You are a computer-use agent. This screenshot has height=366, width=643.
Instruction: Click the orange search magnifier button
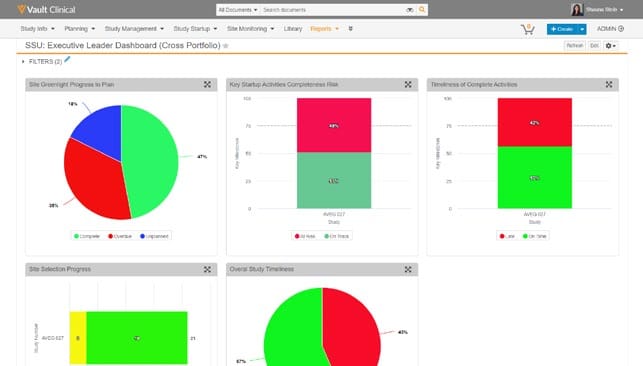tap(422, 9)
